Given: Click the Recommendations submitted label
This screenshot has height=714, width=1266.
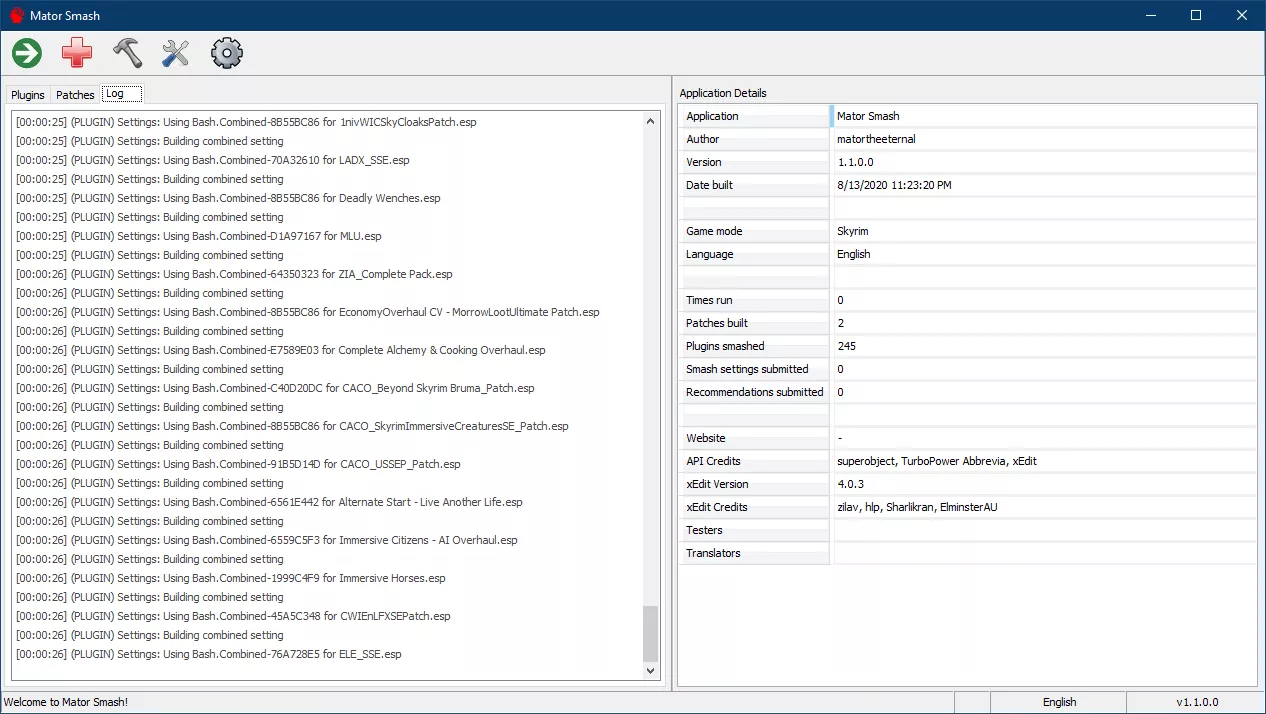Looking at the screenshot, I should point(755,392).
